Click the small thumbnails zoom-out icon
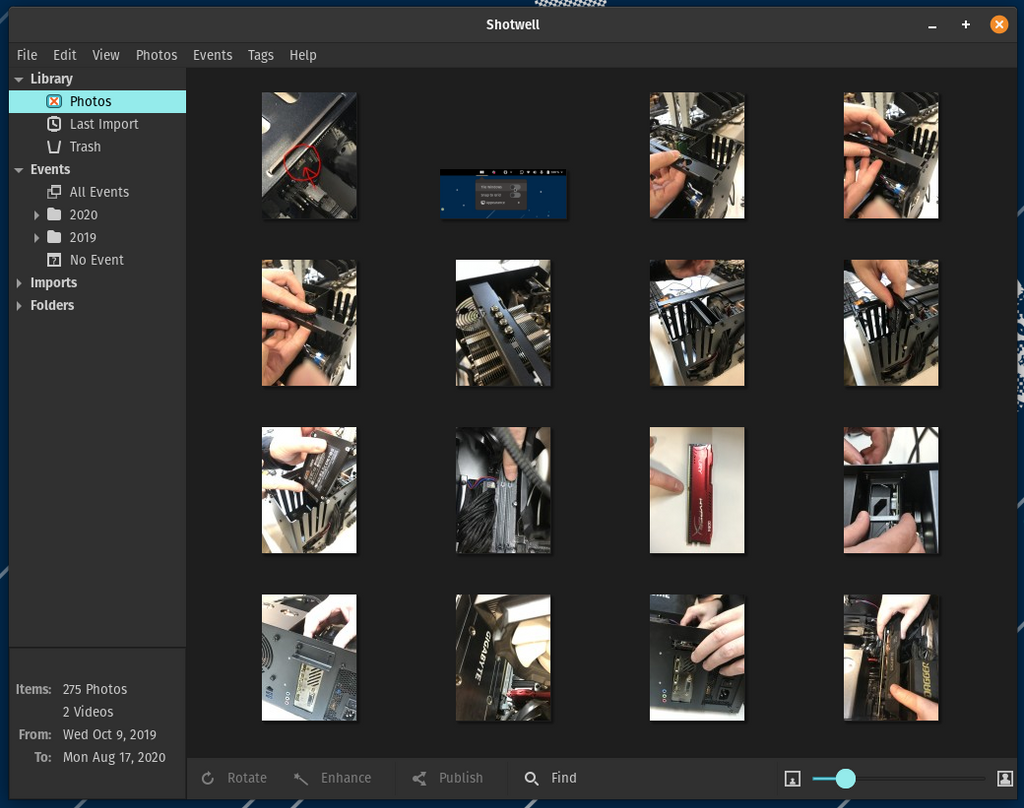 tap(792, 778)
